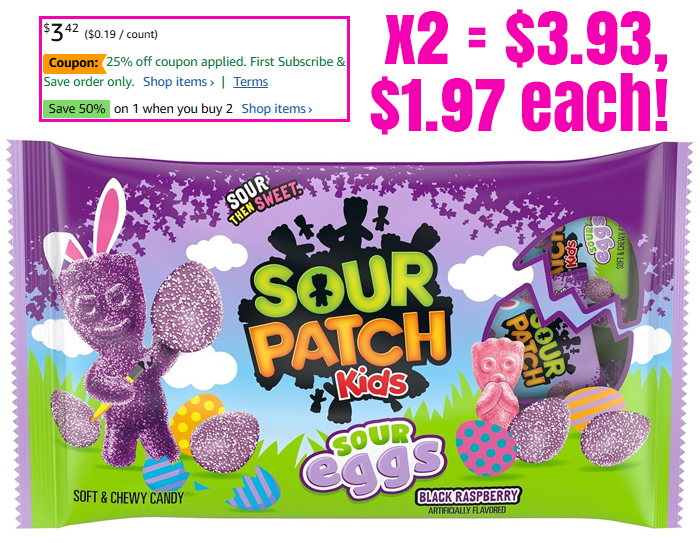Click the Black Raspberry flavor label
The width and height of the screenshot is (700, 551).
[468, 496]
